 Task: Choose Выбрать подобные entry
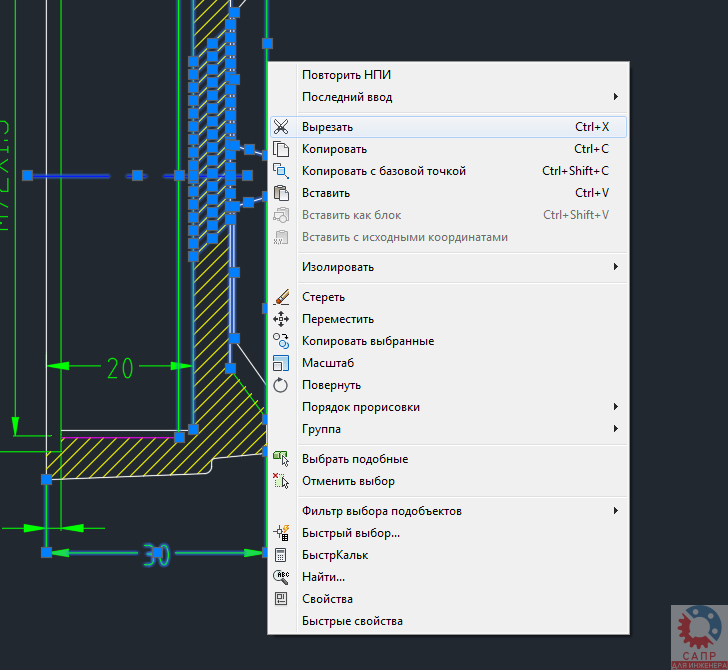(x=448, y=459)
